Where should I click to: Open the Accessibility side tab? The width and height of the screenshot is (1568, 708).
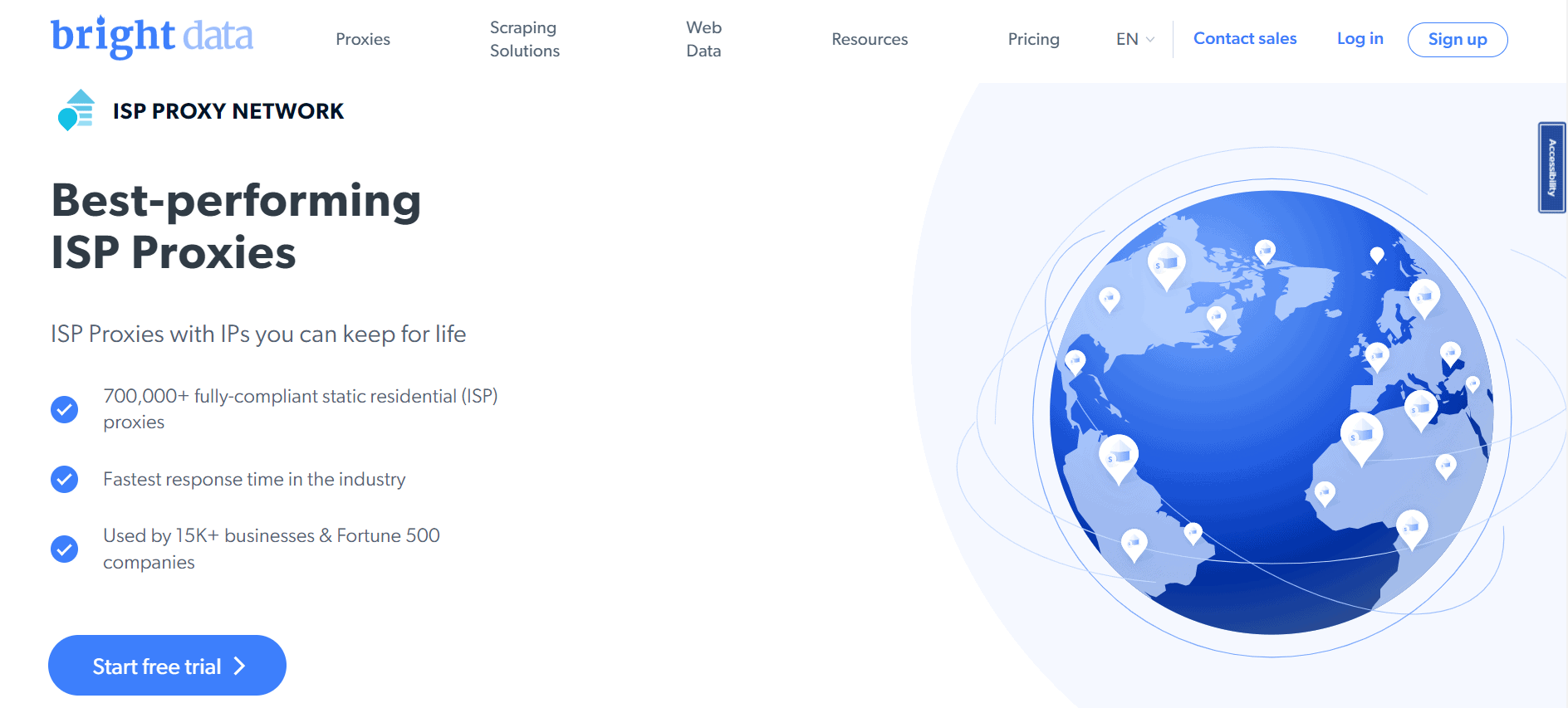coord(1551,168)
